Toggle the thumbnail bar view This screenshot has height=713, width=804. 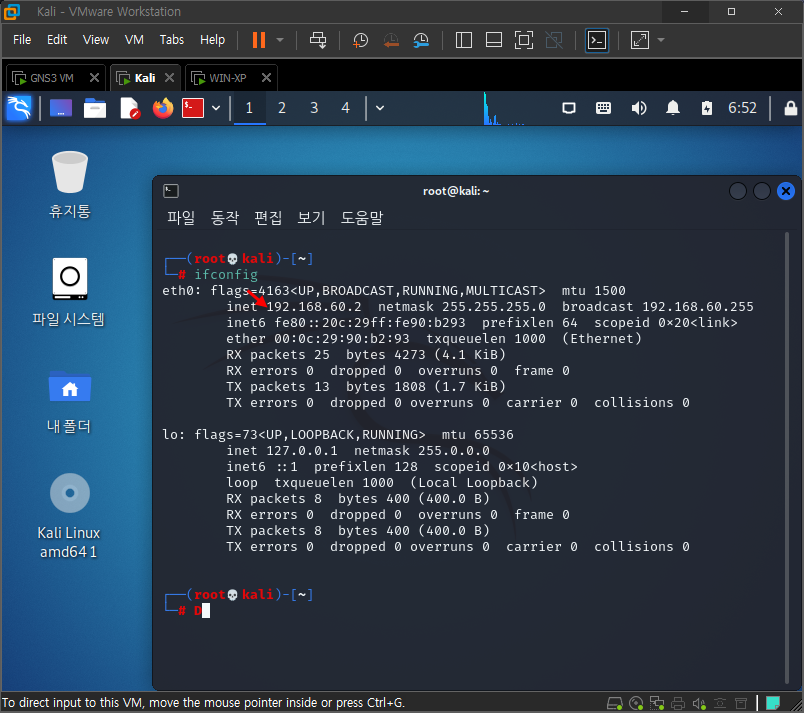pyautogui.click(x=494, y=40)
